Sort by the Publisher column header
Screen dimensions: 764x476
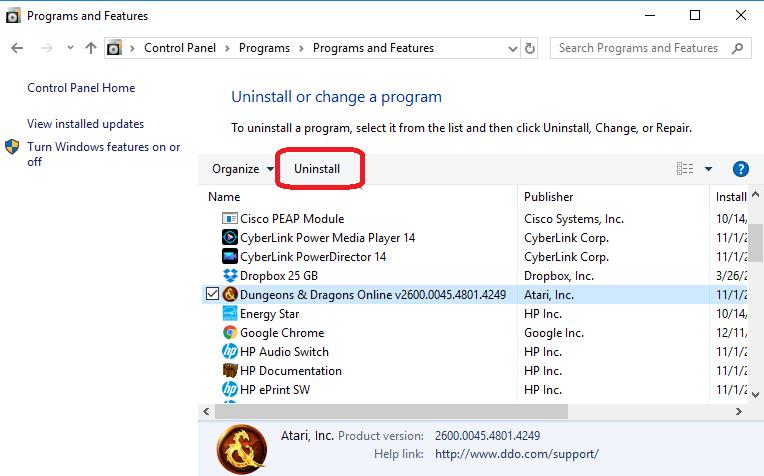pyautogui.click(x=549, y=197)
